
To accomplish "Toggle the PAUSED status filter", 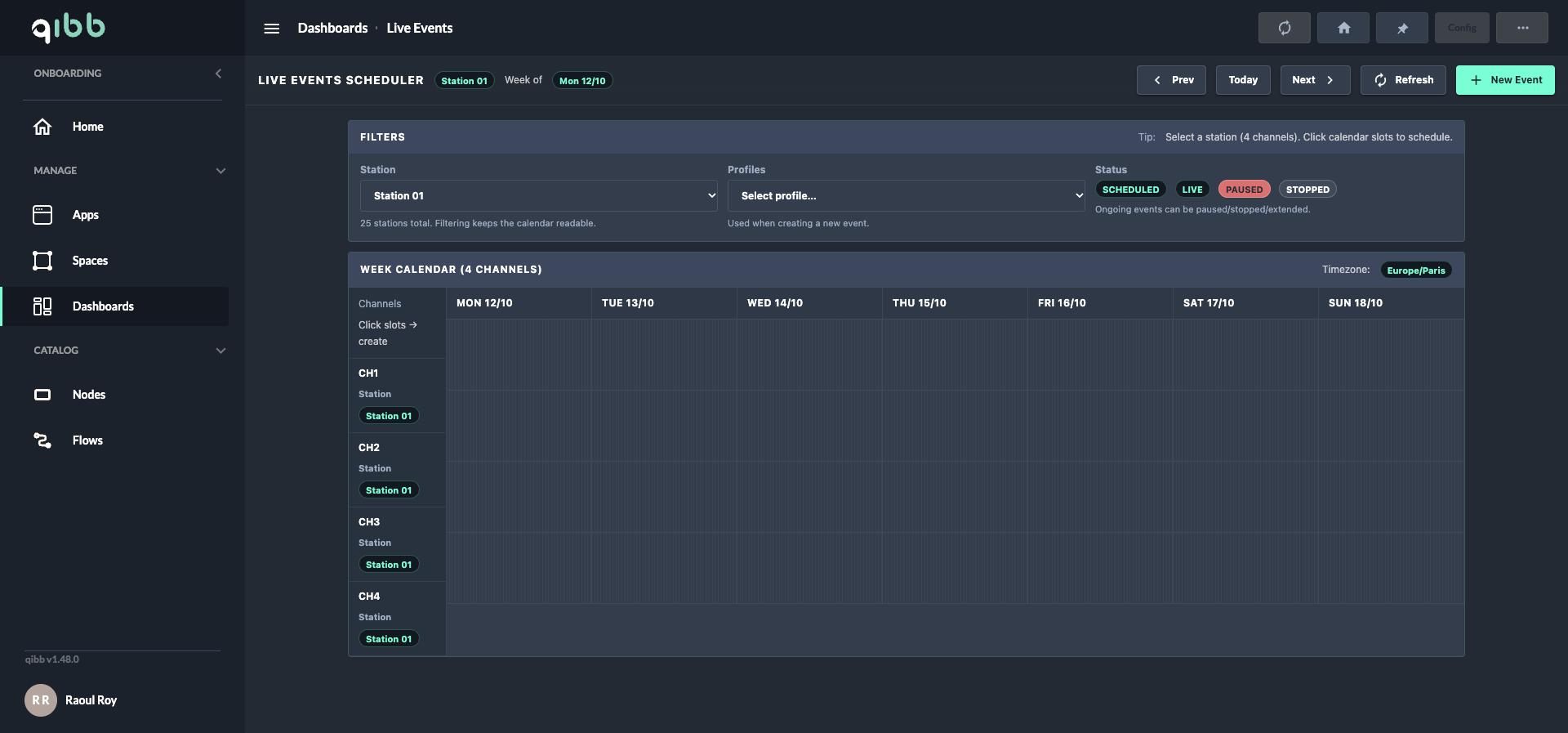I will (1244, 190).
